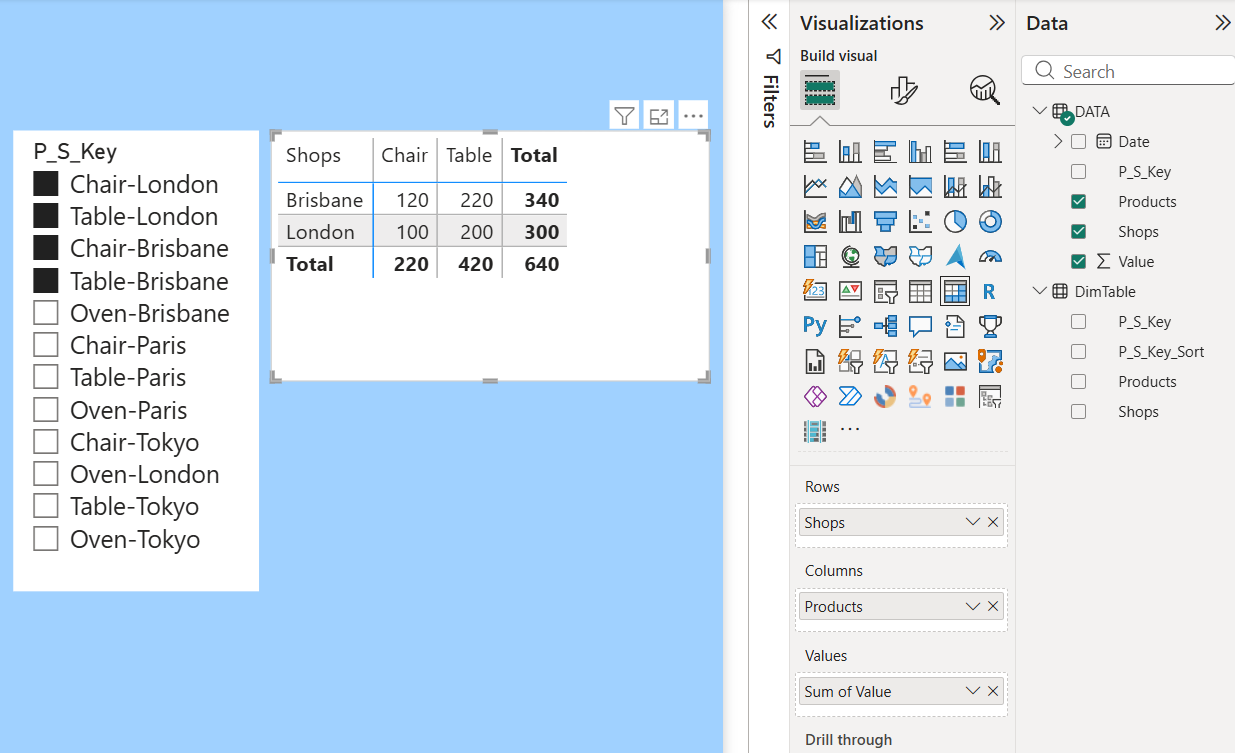Expand the Date hierarchy
Screen dimensions: 1235x753
pyautogui.click(x=1058, y=142)
